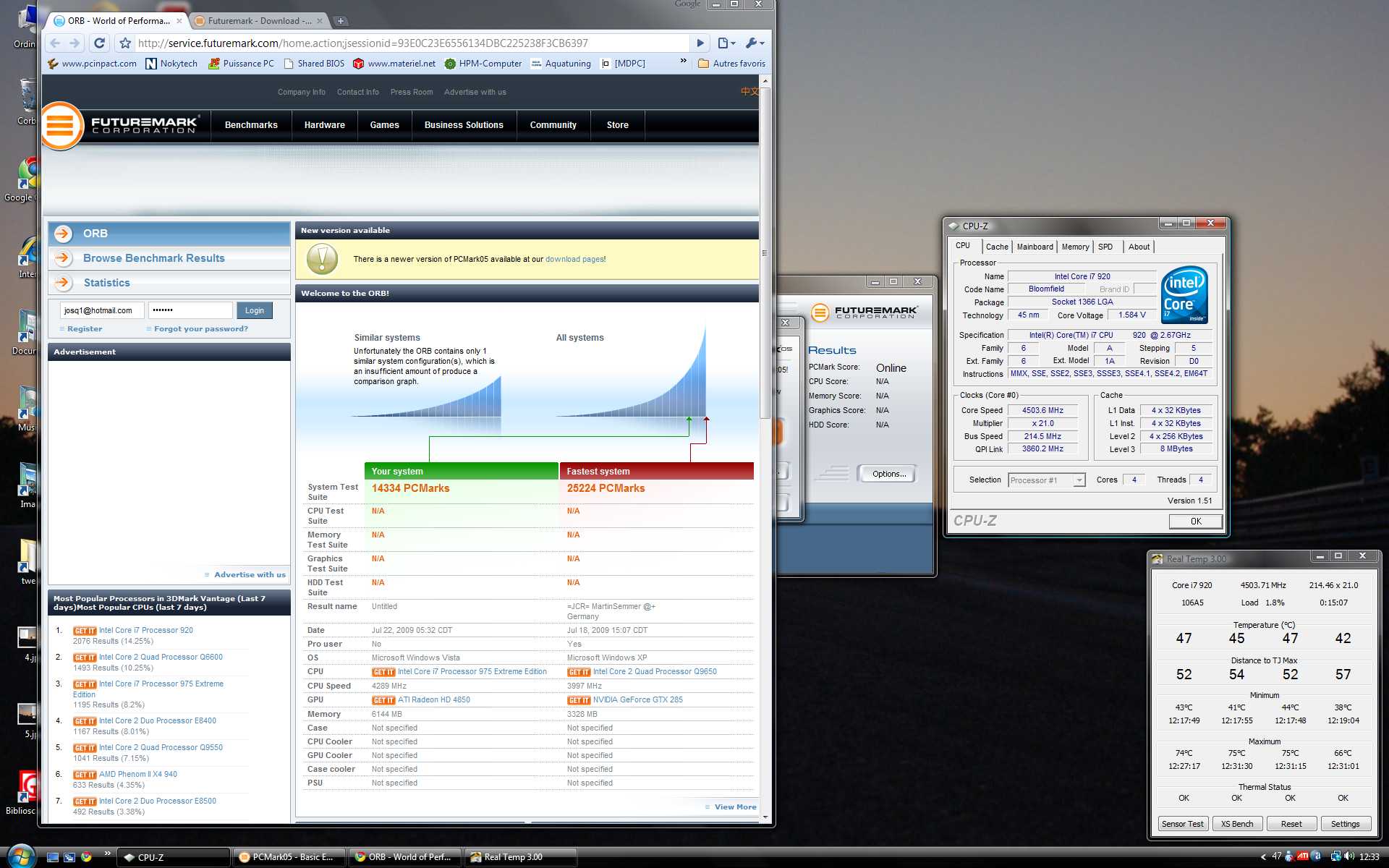Open the PCMark05 download pages link
1389x868 pixels.
point(574,259)
